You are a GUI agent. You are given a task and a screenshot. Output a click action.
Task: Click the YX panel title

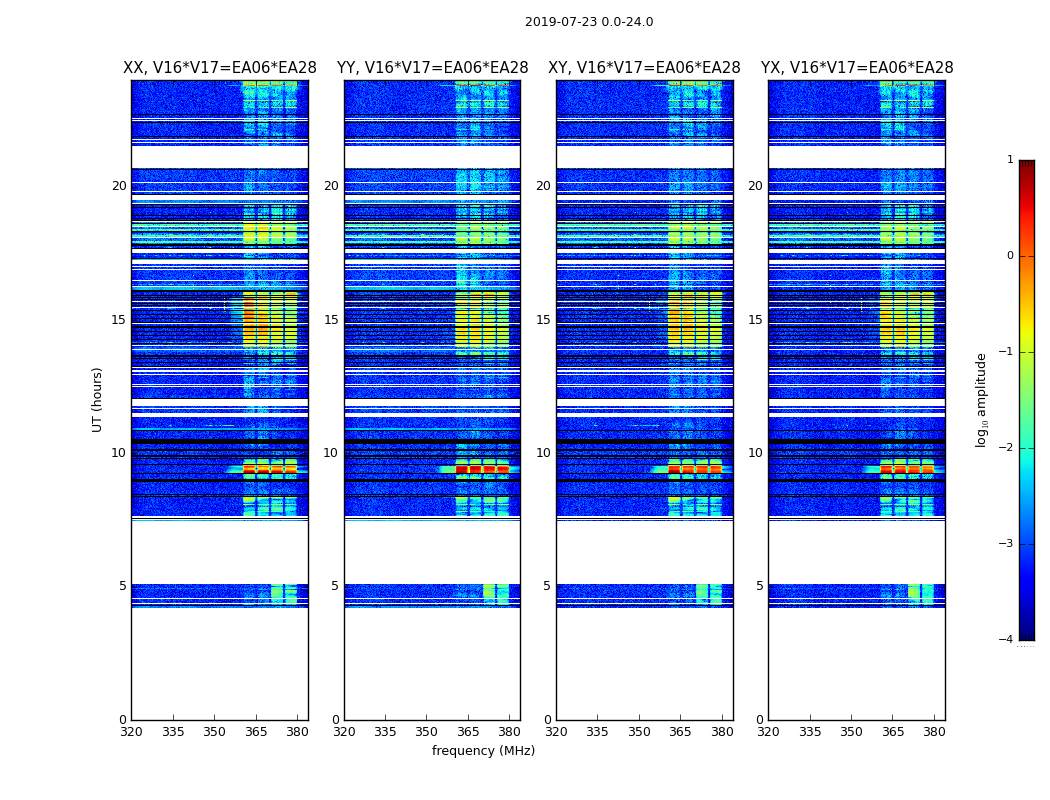click(857, 68)
